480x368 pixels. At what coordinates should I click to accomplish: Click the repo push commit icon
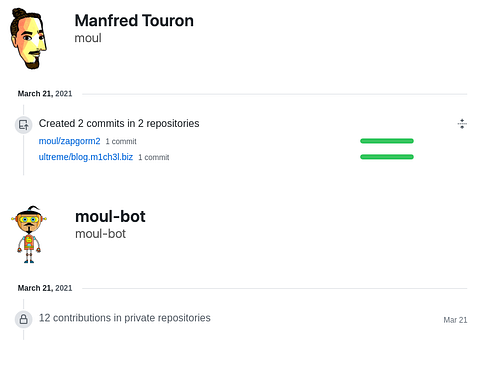24,125
